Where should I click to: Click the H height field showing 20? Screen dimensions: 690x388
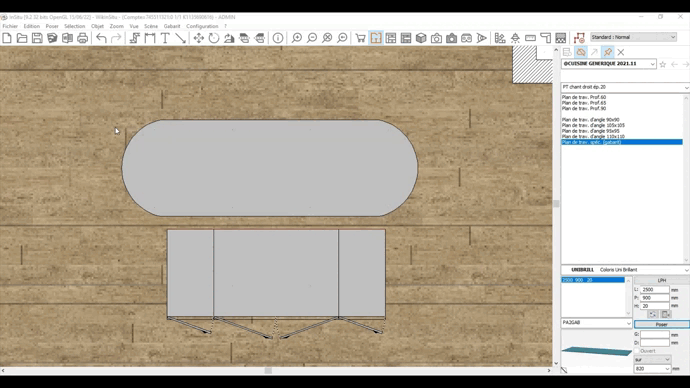pos(654,306)
